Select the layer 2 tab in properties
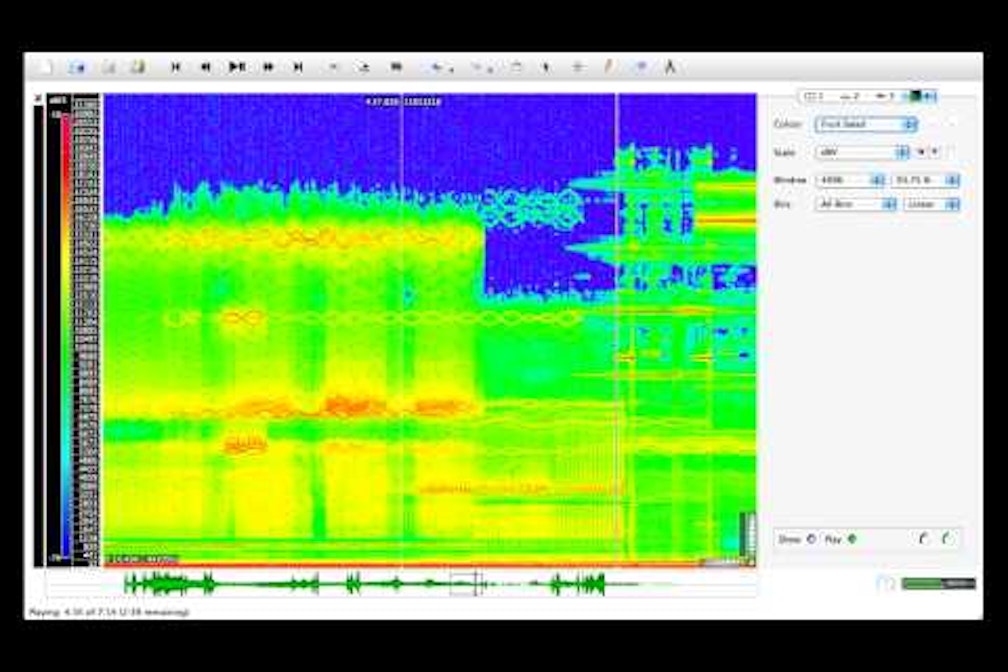The height and width of the screenshot is (672, 1008). (x=849, y=96)
